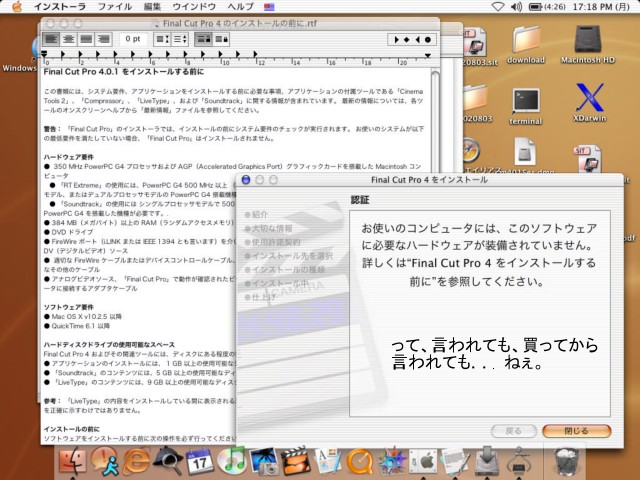Screen dimensions: 640x480
Task: Click the battery status indicator
Action: click(x=548, y=7)
